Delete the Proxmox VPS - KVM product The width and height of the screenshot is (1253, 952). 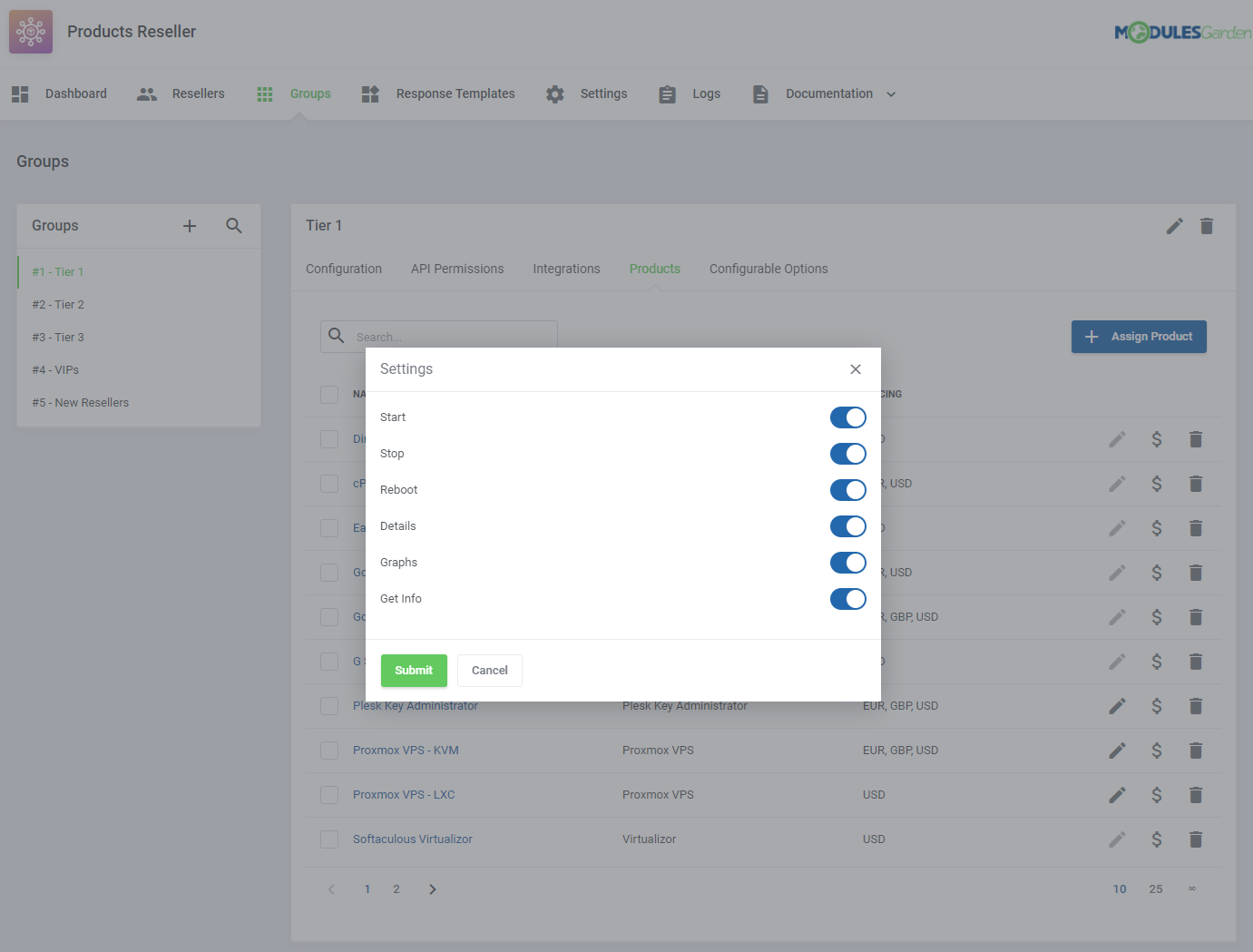(x=1195, y=751)
